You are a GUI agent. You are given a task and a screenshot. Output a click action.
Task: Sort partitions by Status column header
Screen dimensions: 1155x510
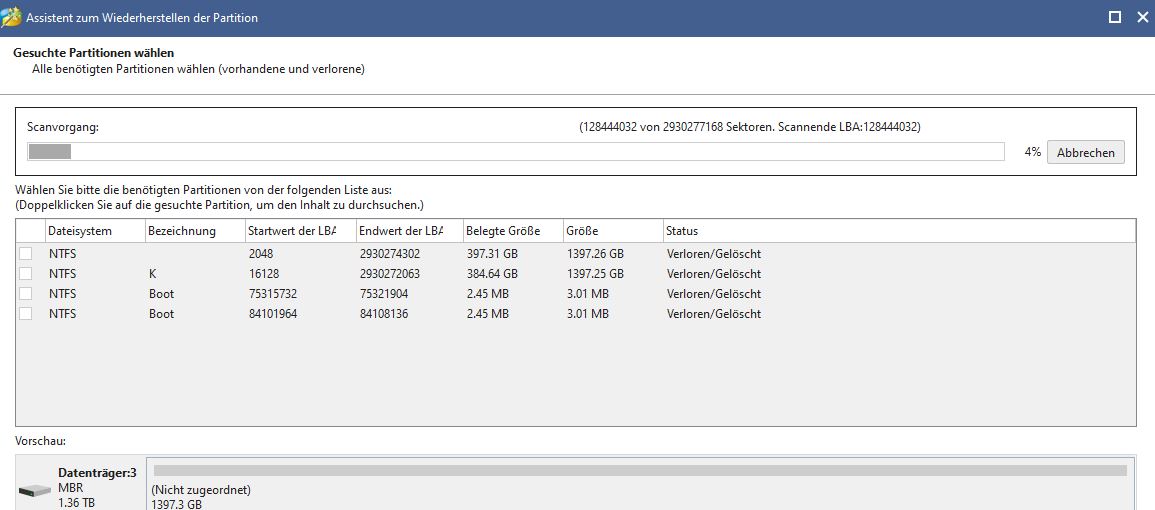pyautogui.click(x=898, y=231)
